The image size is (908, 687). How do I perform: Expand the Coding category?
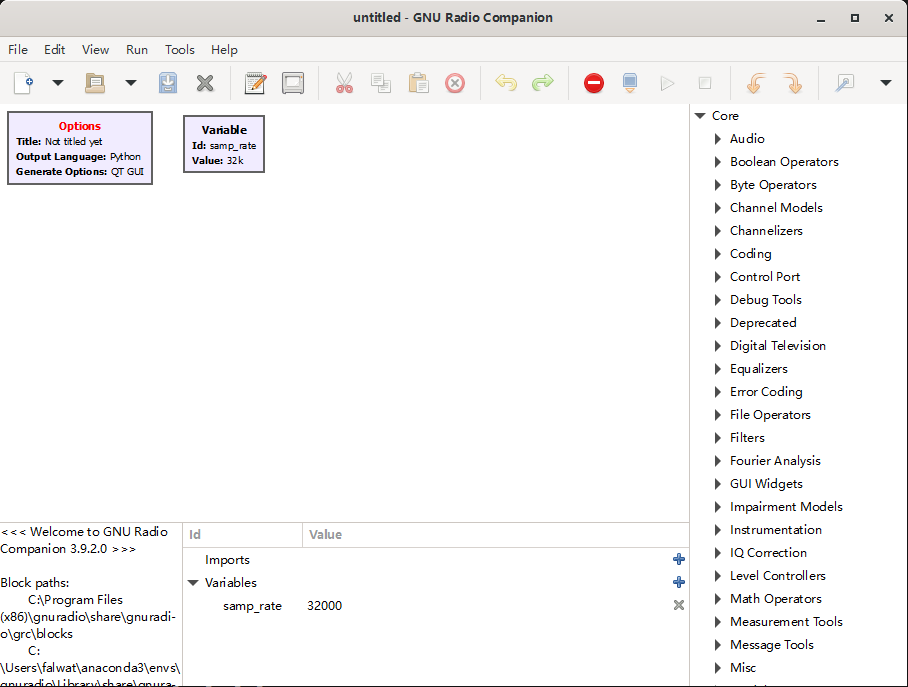pyautogui.click(x=717, y=254)
